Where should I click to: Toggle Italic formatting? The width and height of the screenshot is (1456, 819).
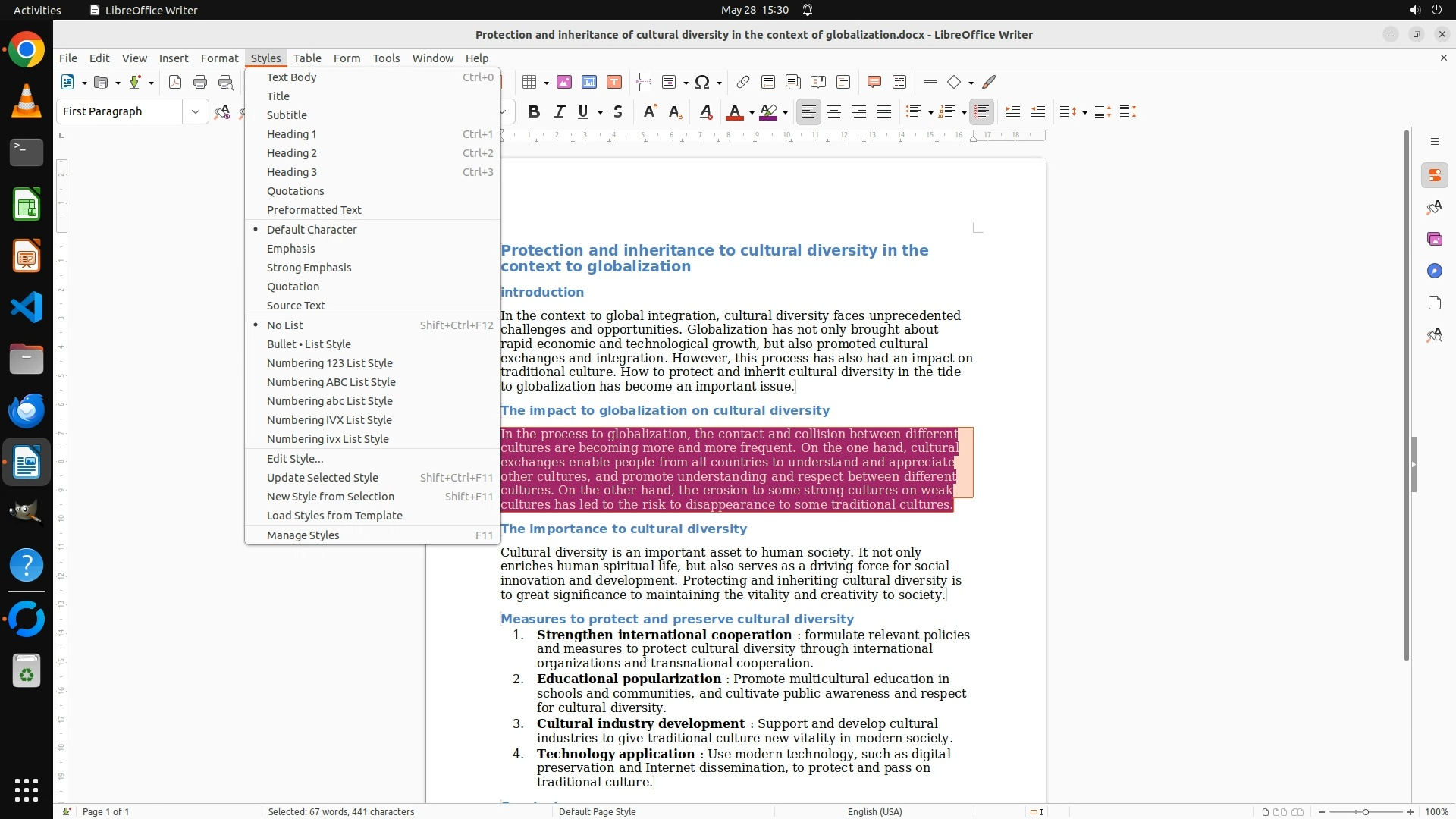coord(559,112)
